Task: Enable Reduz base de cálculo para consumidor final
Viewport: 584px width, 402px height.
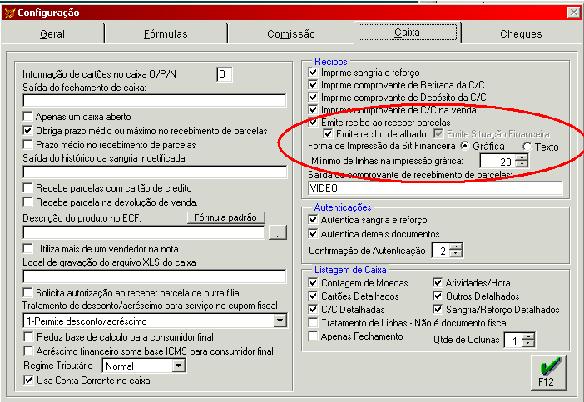Action: [x=28, y=337]
